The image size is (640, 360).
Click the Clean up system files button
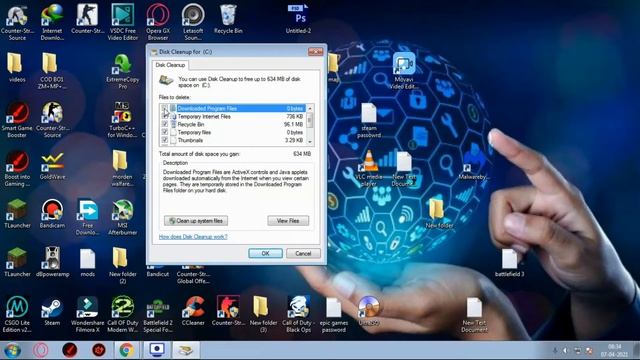[196, 221]
